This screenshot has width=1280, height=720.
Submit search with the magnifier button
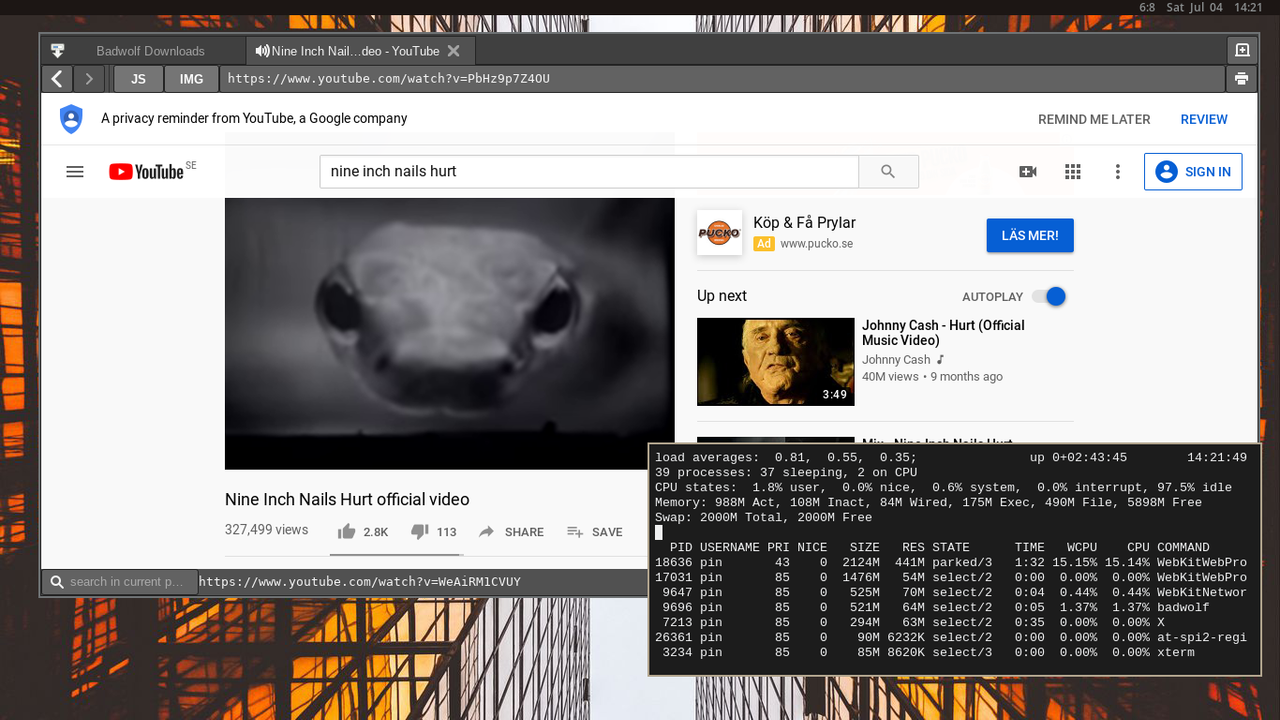coord(888,171)
